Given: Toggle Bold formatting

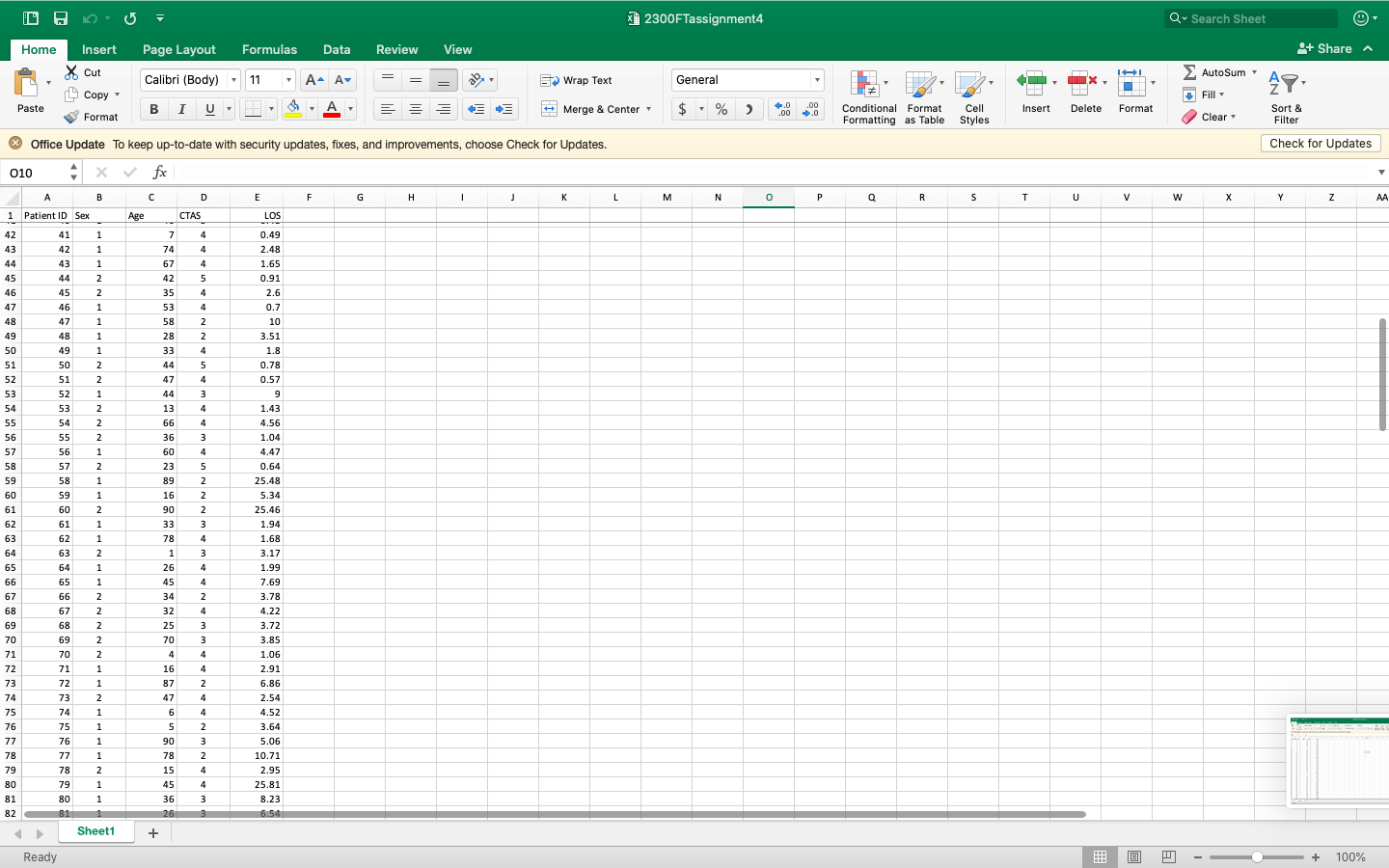Looking at the screenshot, I should click(x=153, y=109).
